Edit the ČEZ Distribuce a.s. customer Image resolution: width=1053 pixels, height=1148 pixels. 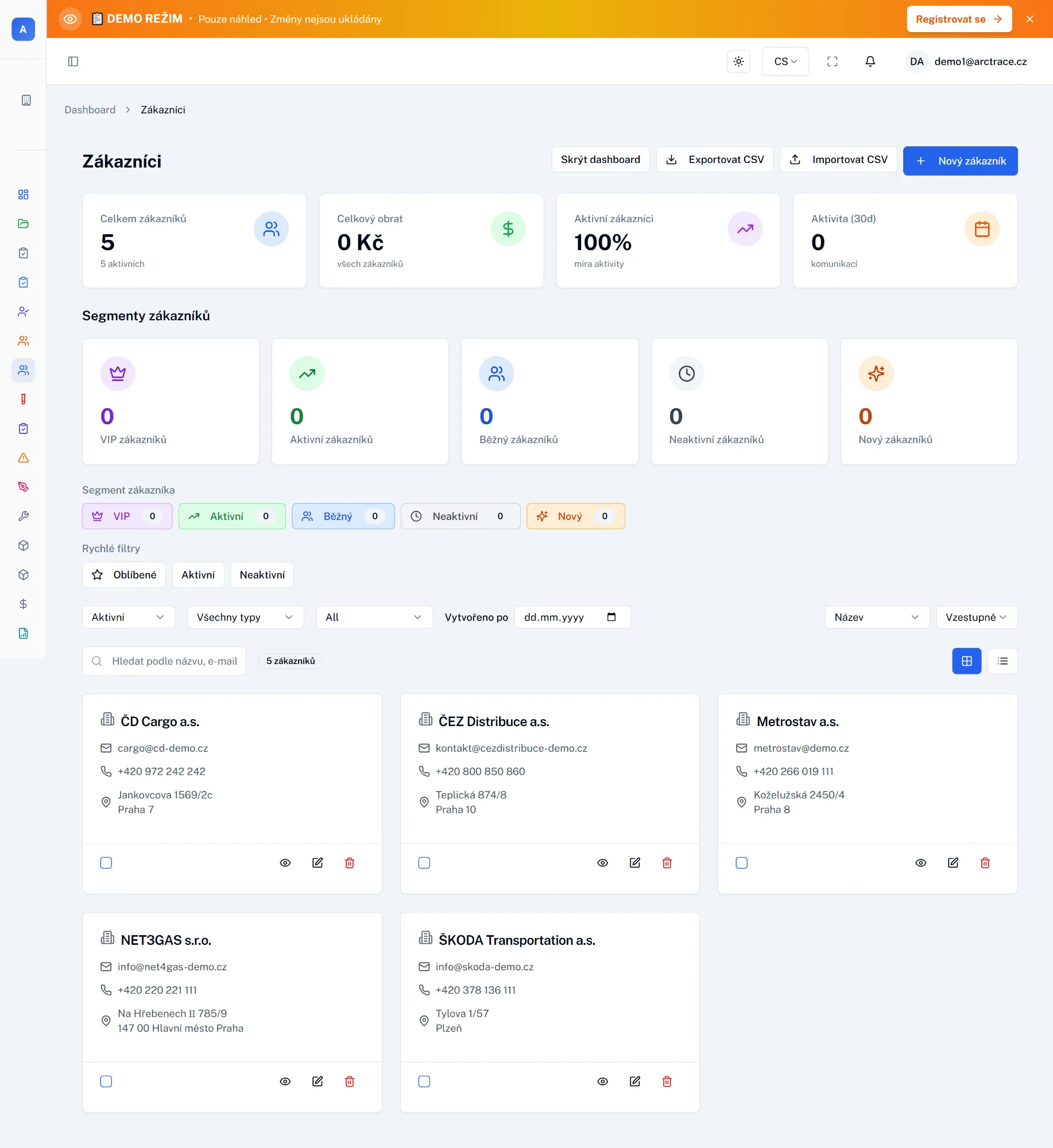pyautogui.click(x=634, y=863)
